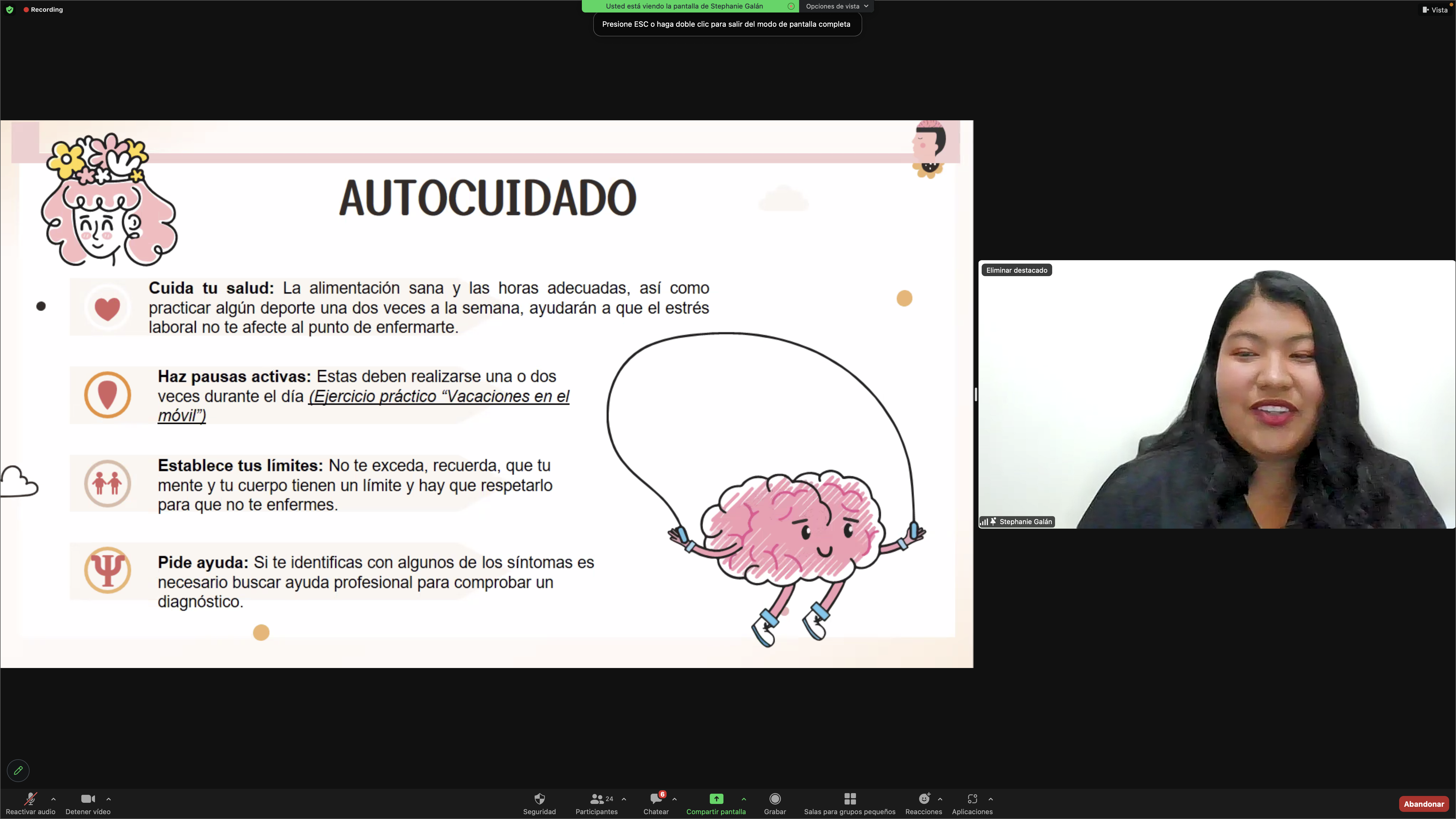
Task: Expand video options arrow beside camera
Action: 109,799
